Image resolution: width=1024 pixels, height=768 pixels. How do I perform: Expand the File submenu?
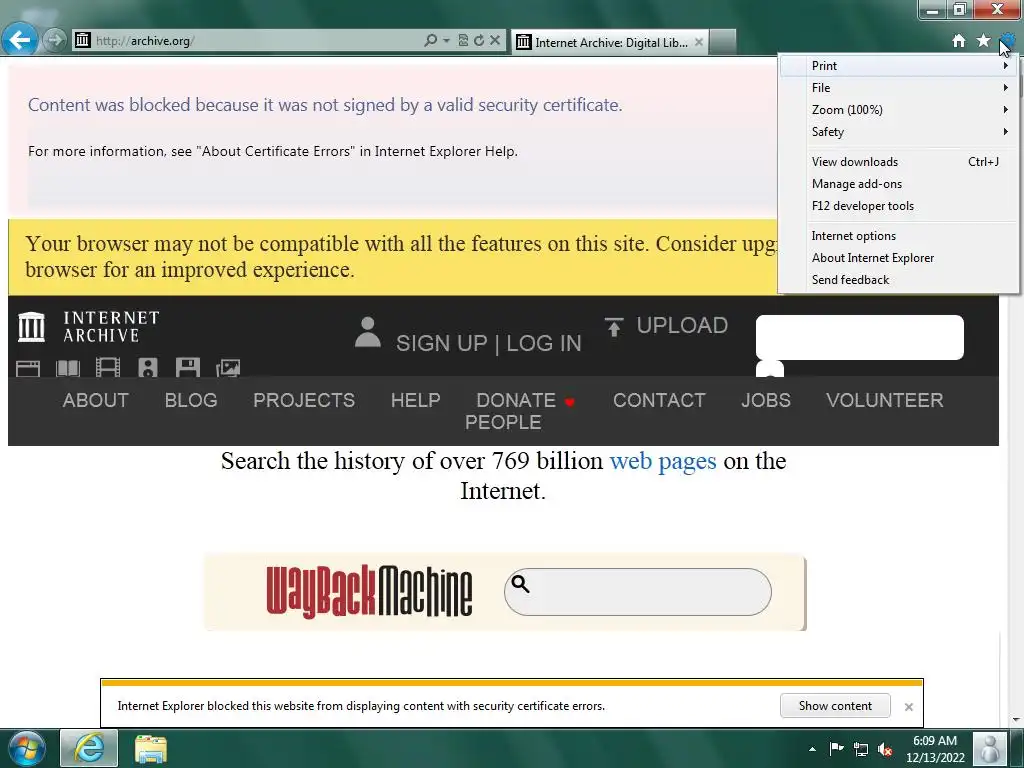click(899, 88)
